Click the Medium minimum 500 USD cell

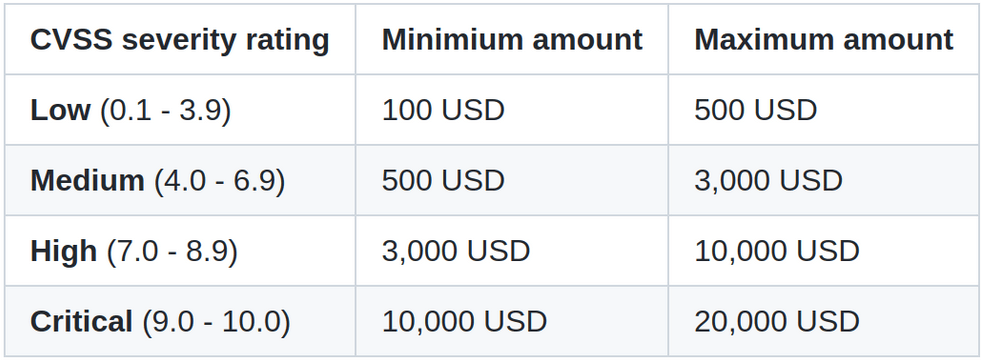512,180
